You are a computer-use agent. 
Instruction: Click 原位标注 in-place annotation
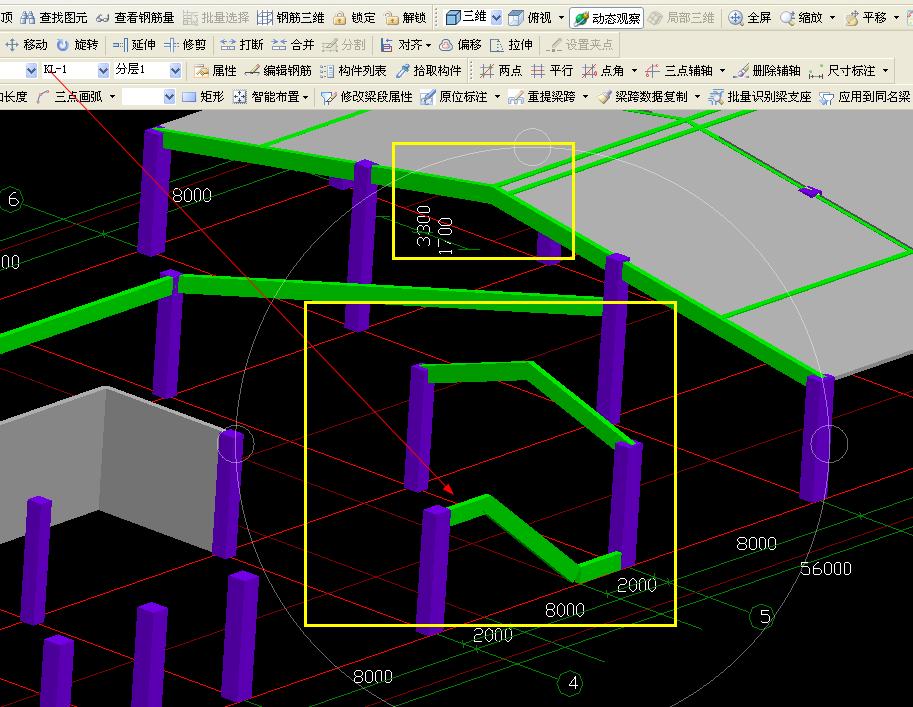tap(454, 97)
